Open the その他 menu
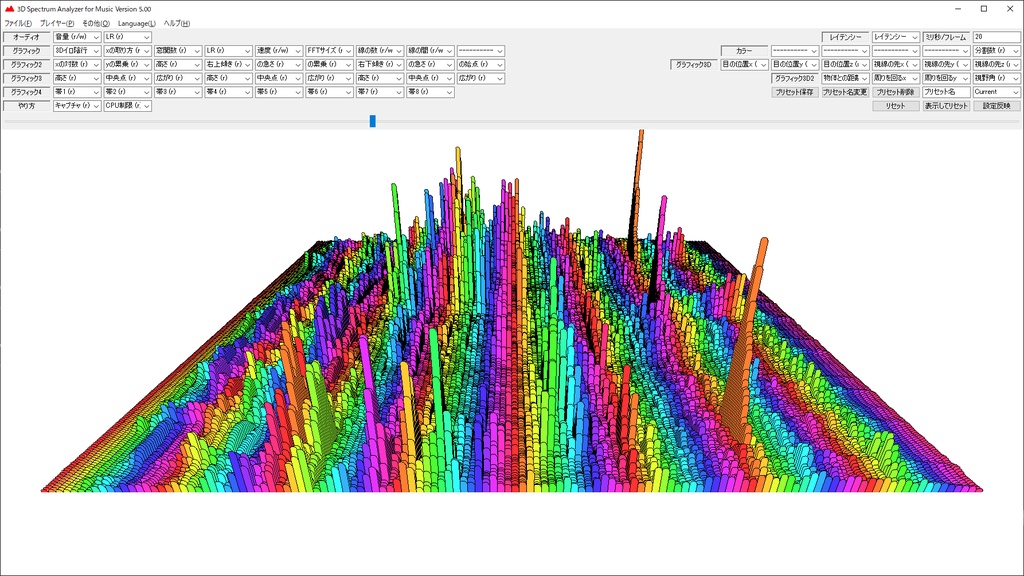Viewport: 1024px width, 576px height. (x=96, y=24)
